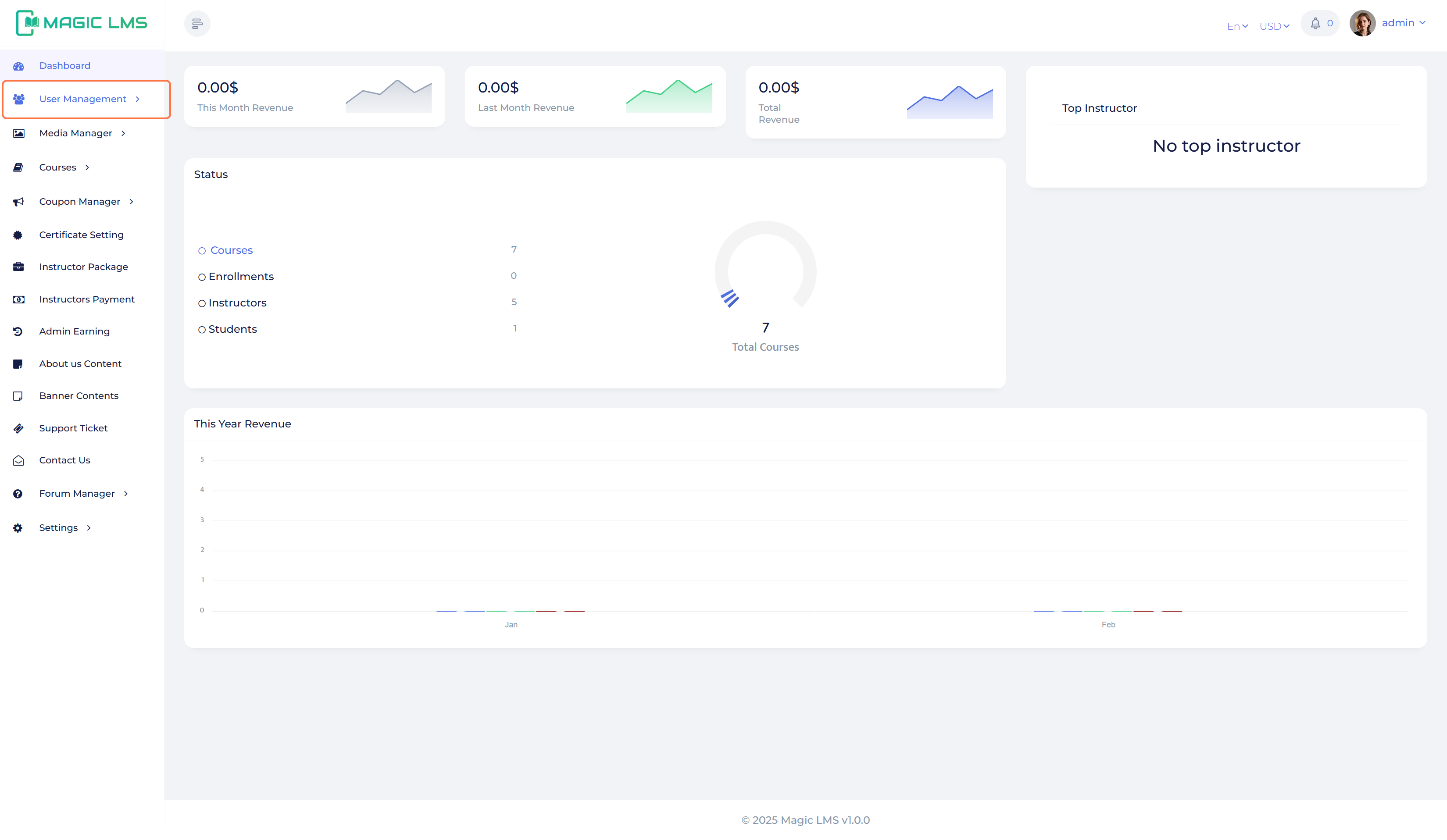Expand User Management submenu chevron
The width and height of the screenshot is (1447, 840).
click(x=138, y=99)
